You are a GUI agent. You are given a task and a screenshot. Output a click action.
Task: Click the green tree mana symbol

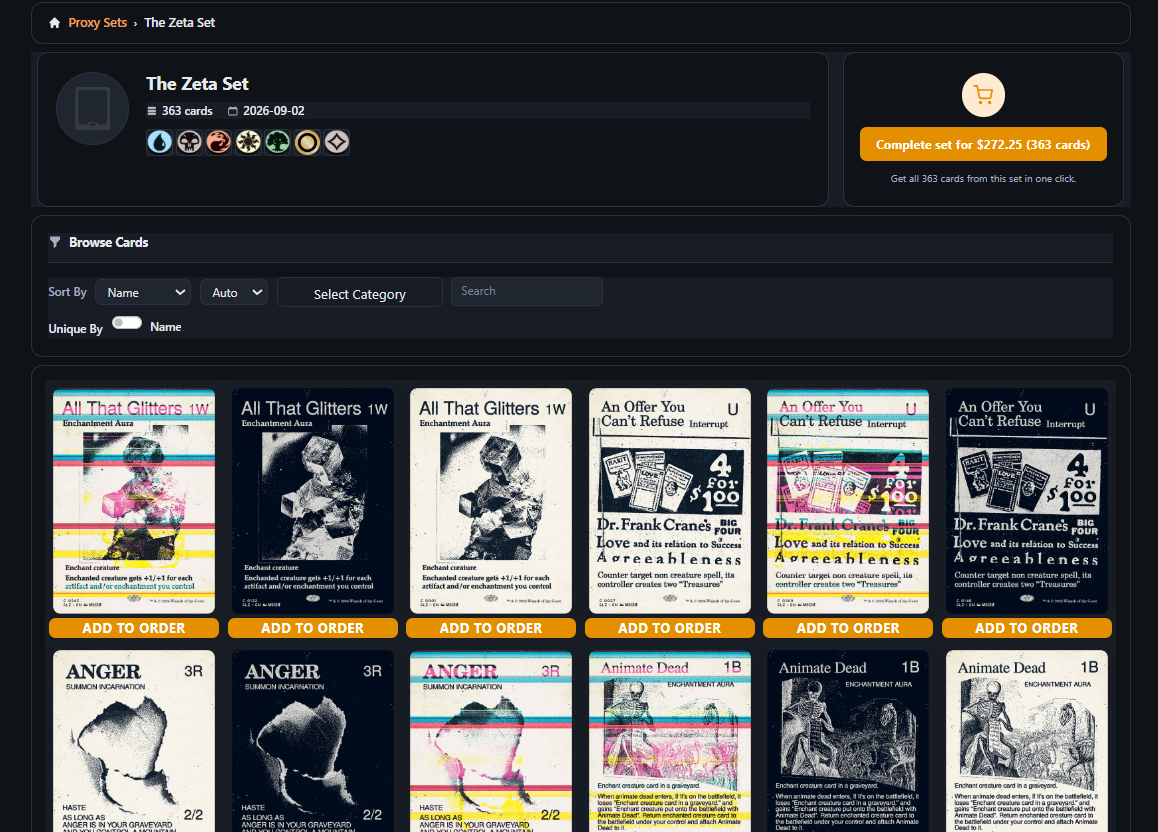(278, 142)
